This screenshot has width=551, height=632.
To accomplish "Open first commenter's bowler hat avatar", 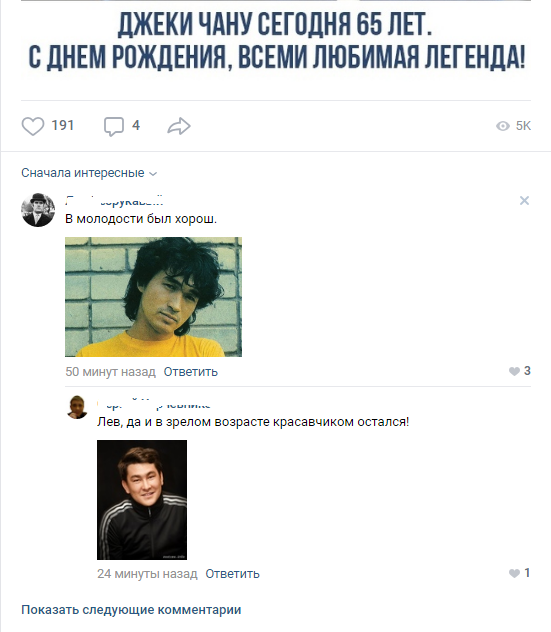I will click(x=38, y=210).
